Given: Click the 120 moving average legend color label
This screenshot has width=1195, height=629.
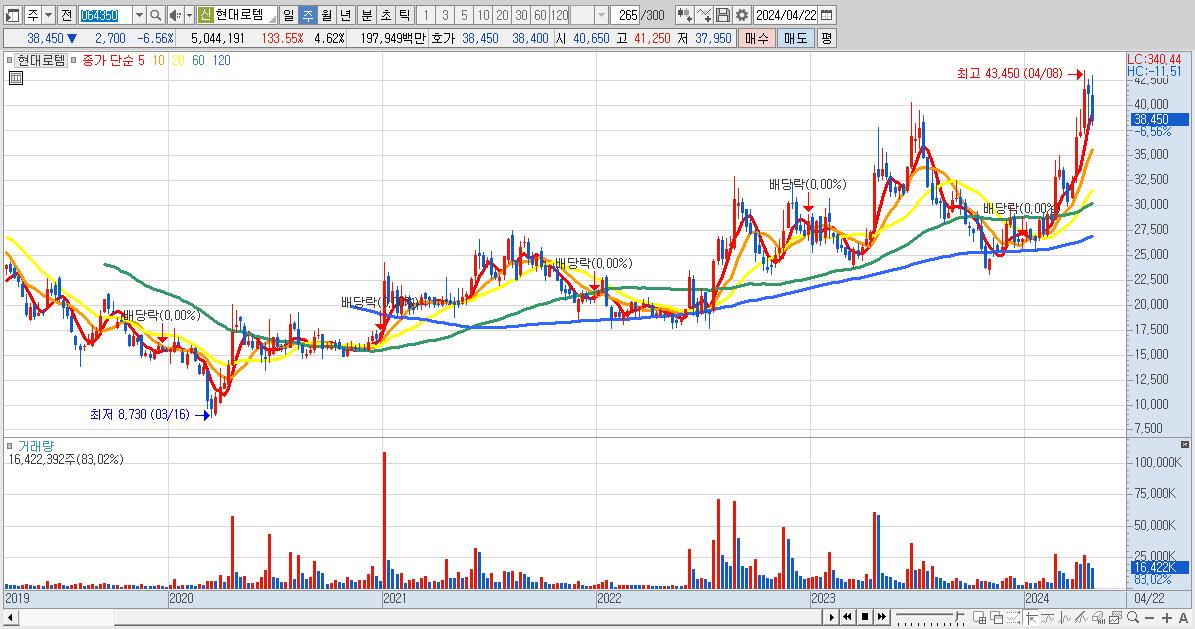Looking at the screenshot, I should pyautogui.click(x=222, y=60).
